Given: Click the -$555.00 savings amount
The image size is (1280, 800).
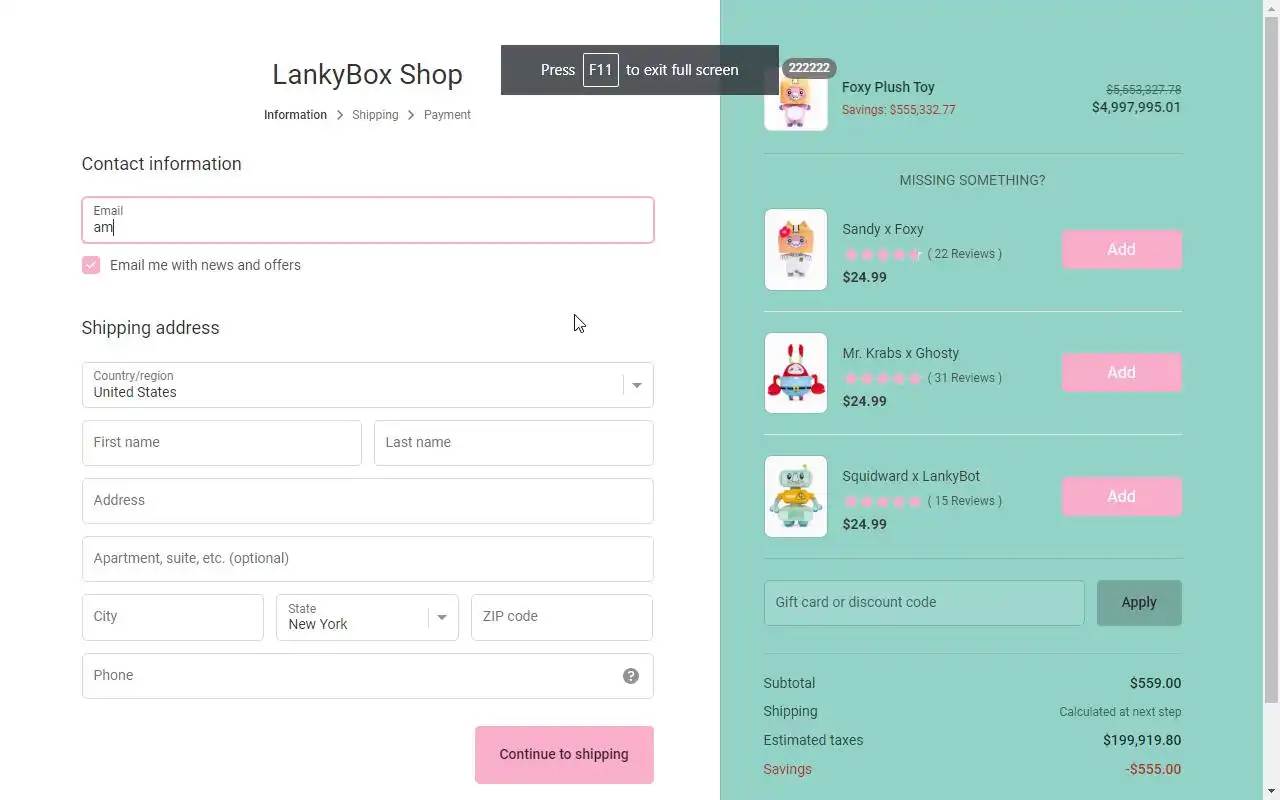Looking at the screenshot, I should click(x=1153, y=770).
